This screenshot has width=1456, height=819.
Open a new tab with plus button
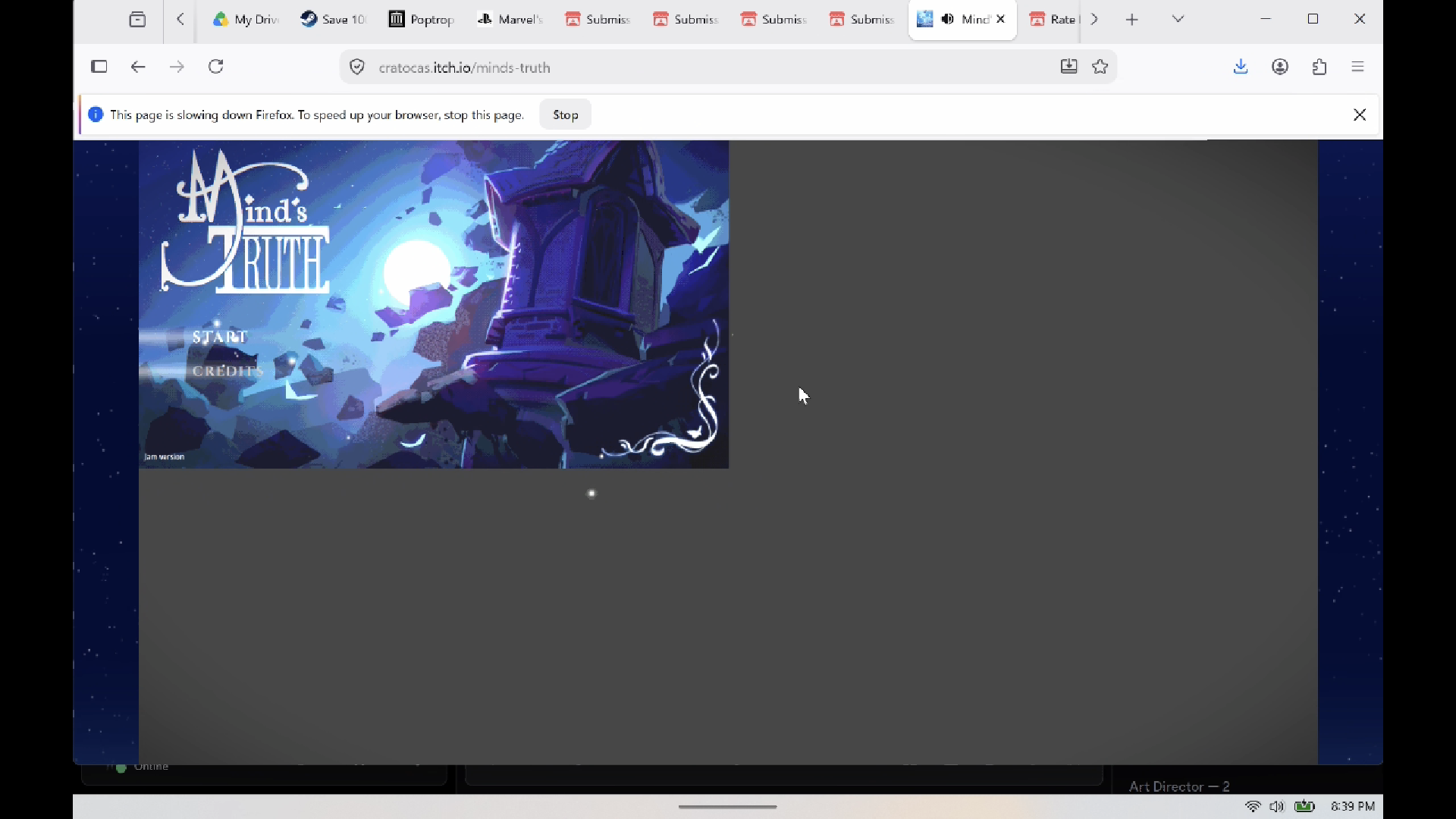click(x=1132, y=20)
